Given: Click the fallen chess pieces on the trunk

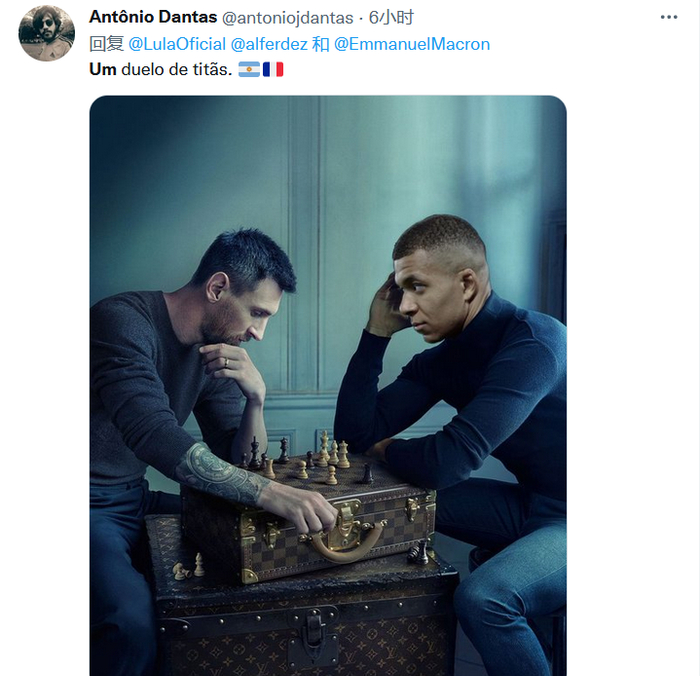Looking at the screenshot, I should 189,567.
